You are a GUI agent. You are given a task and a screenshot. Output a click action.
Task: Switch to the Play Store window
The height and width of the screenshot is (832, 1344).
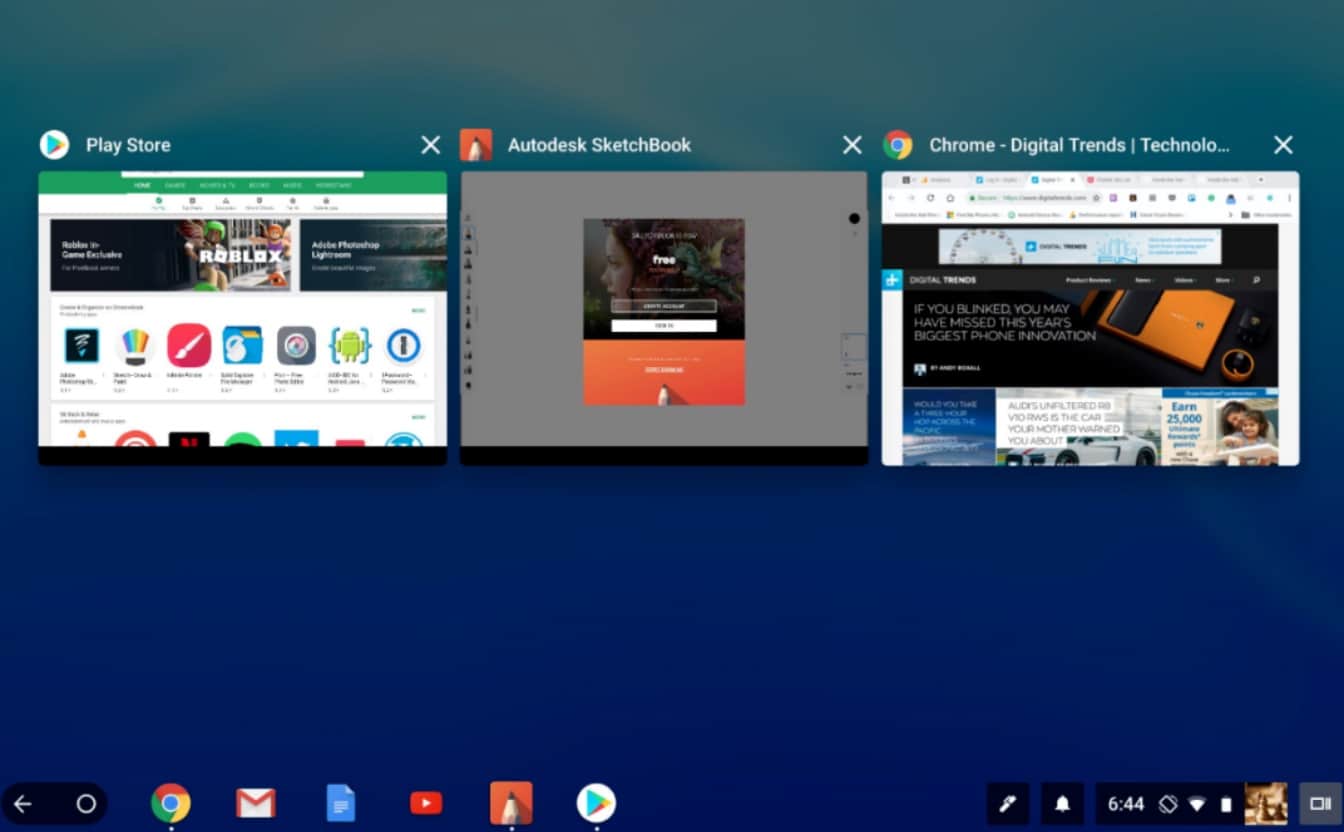click(242, 315)
